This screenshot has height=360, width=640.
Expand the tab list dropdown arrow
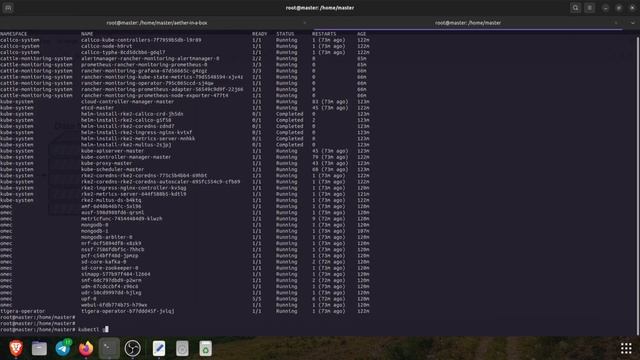(633, 23)
